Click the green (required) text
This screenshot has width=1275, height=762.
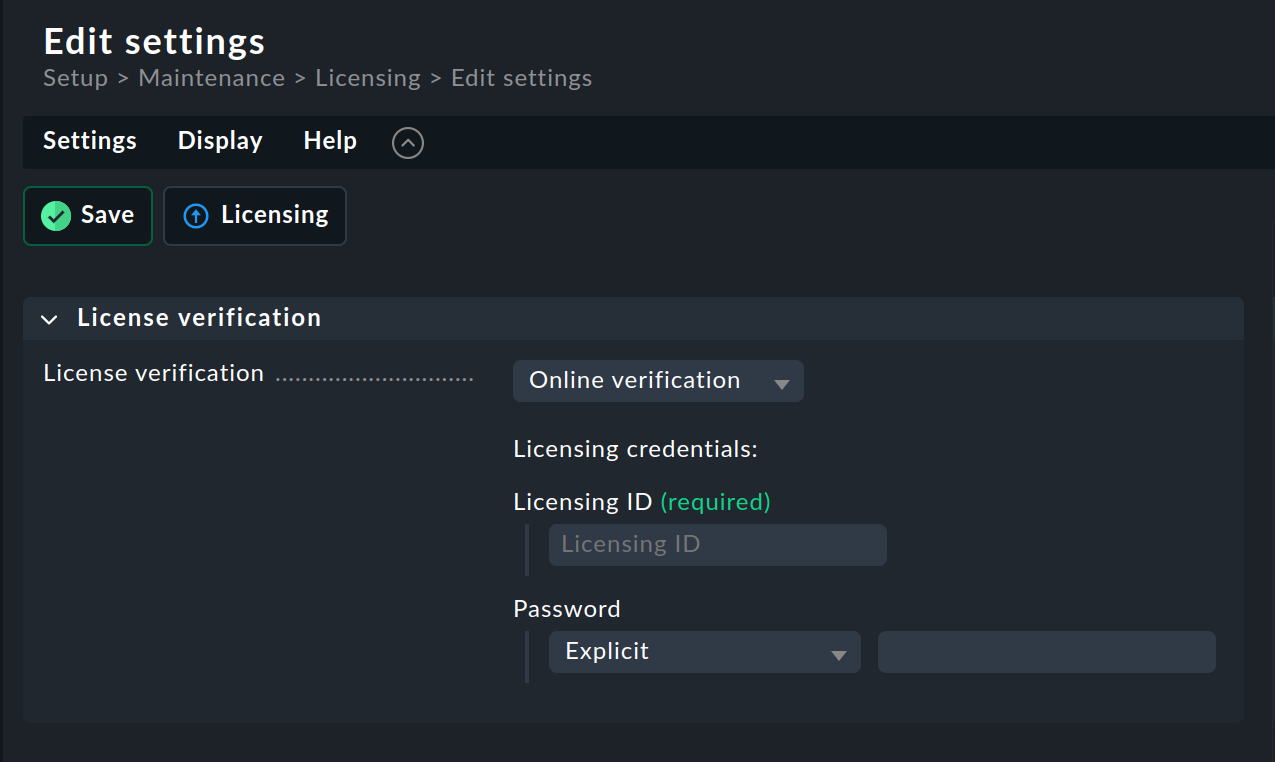pyautogui.click(x=715, y=502)
